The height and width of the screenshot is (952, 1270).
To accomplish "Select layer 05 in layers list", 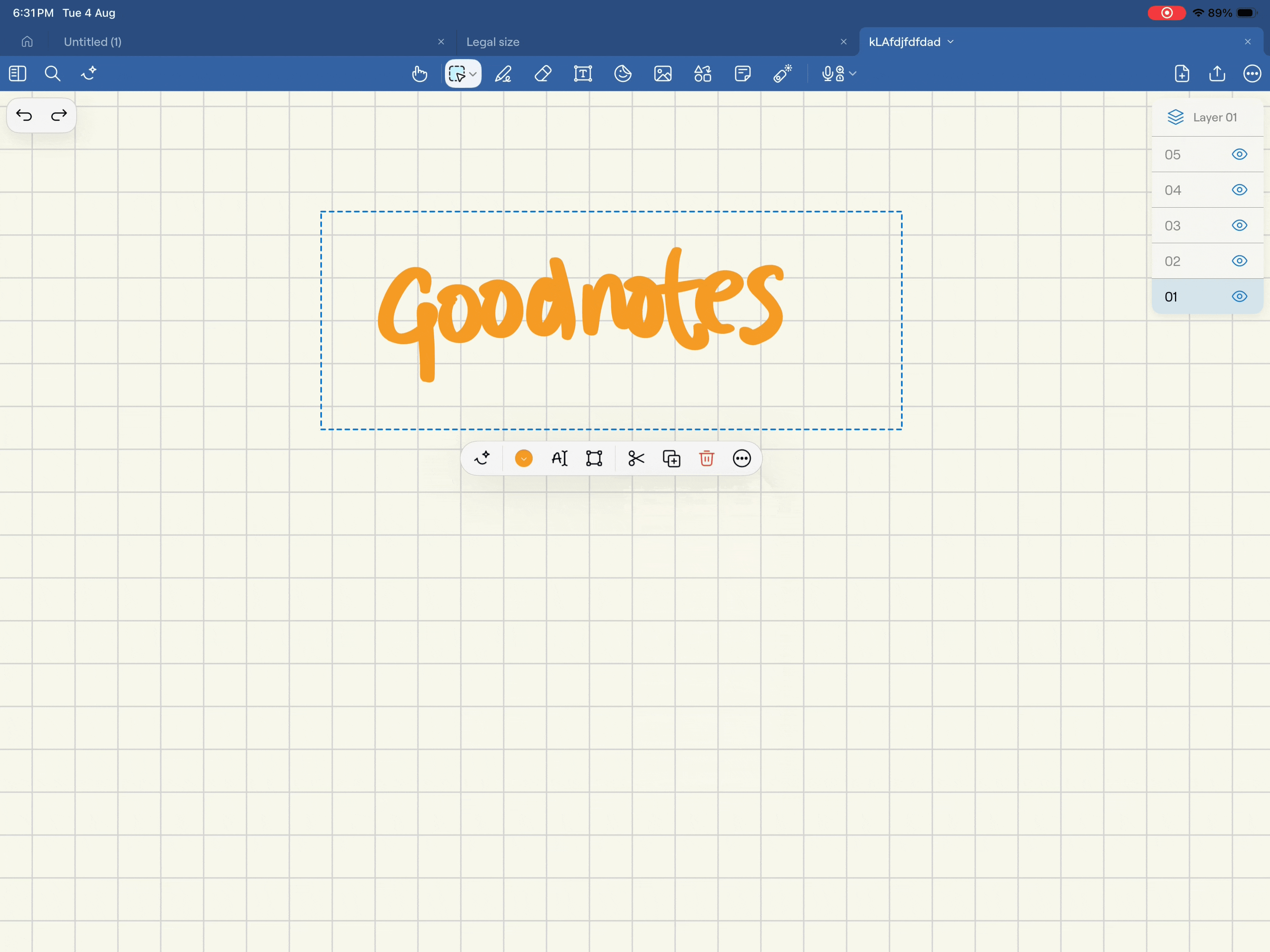I will [x=1207, y=155].
